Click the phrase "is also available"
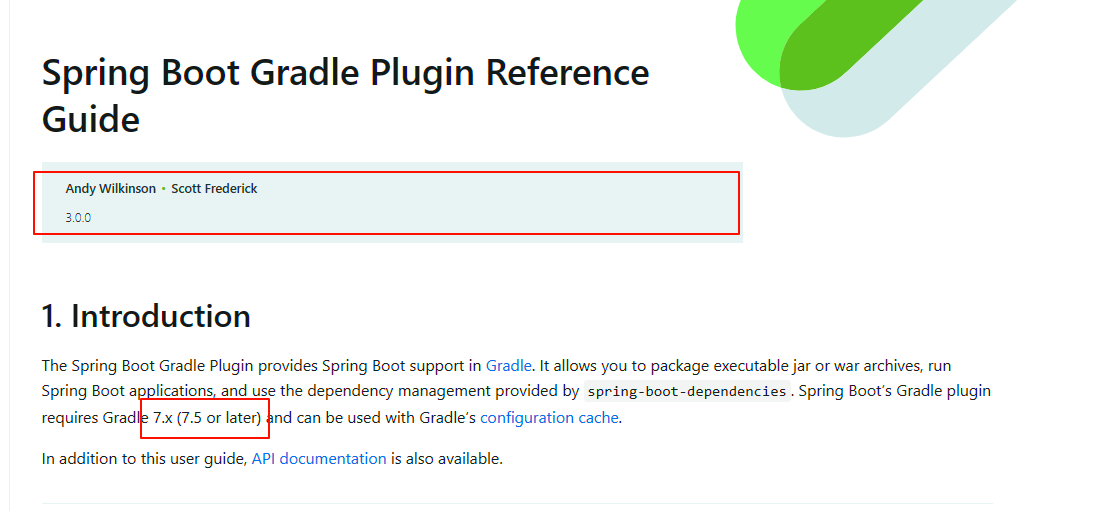 pos(446,459)
